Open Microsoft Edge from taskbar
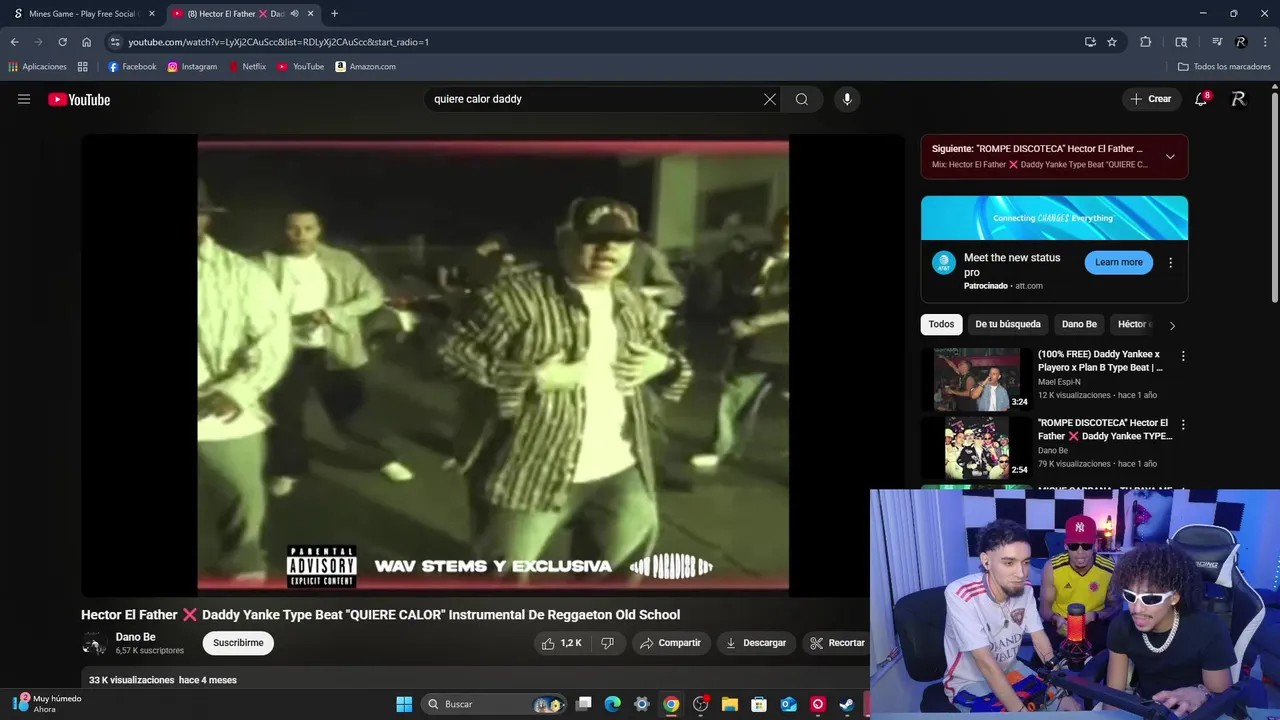Image resolution: width=1280 pixels, height=720 pixels. click(x=613, y=704)
